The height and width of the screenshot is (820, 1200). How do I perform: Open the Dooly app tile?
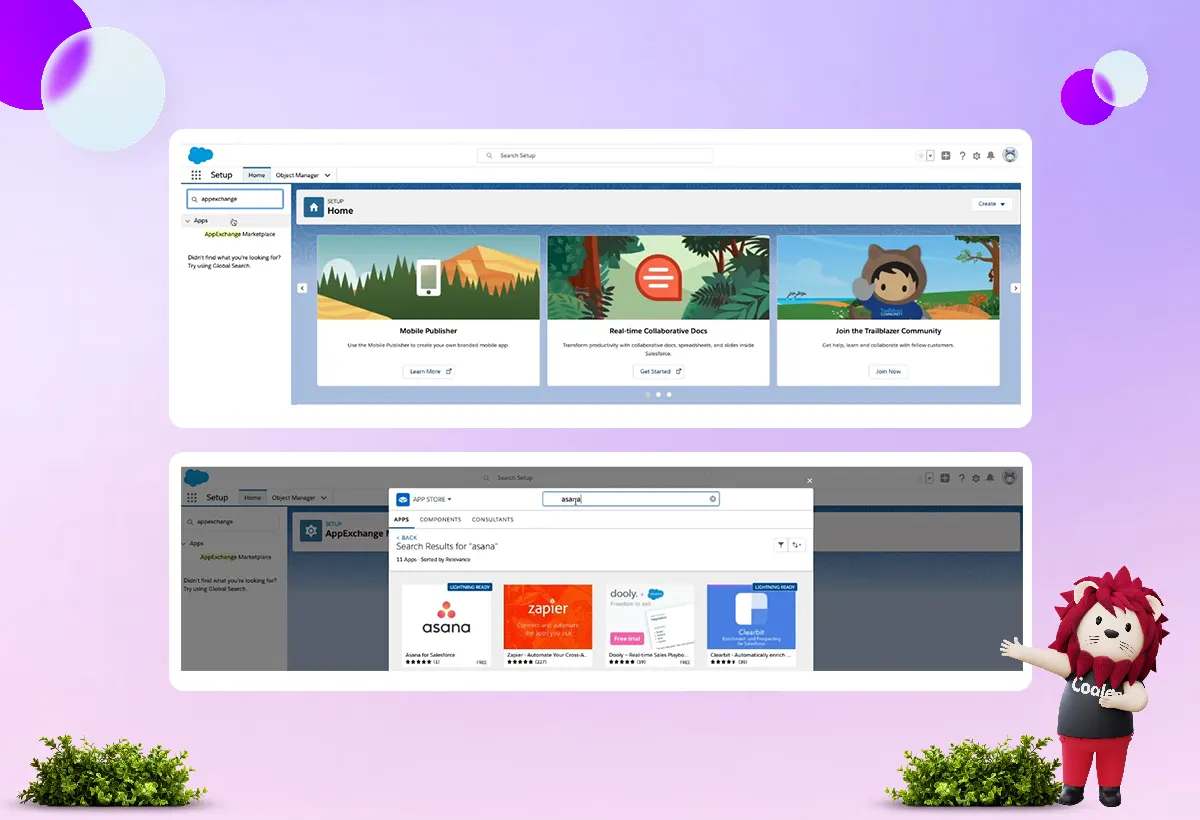pyautogui.click(x=650, y=626)
